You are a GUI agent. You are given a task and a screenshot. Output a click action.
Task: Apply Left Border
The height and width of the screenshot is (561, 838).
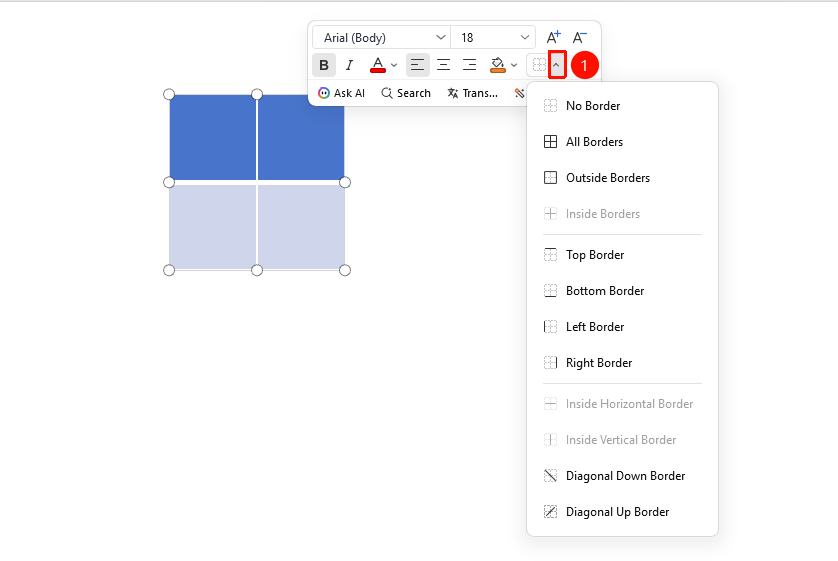(622, 326)
